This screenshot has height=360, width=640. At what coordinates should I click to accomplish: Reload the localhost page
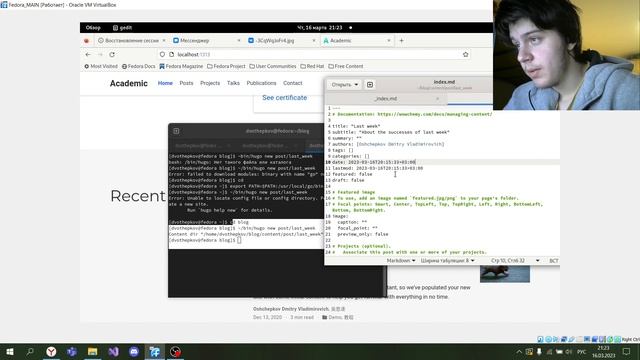point(112,54)
